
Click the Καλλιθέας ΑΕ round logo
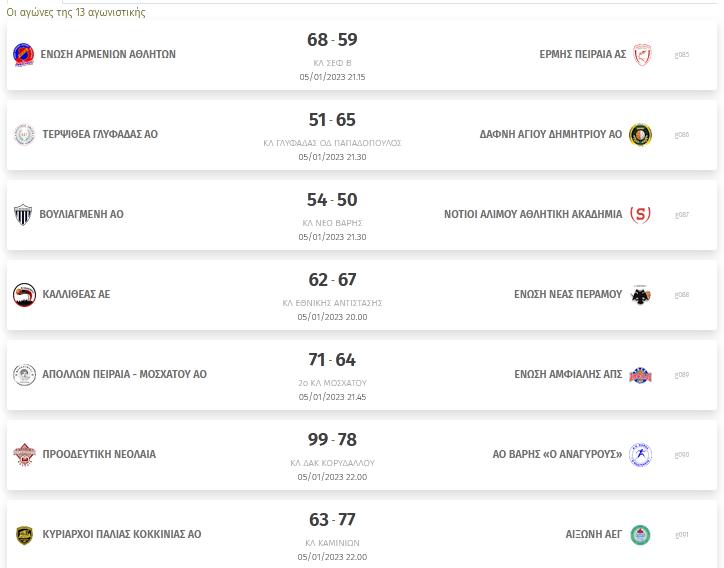pos(24,295)
